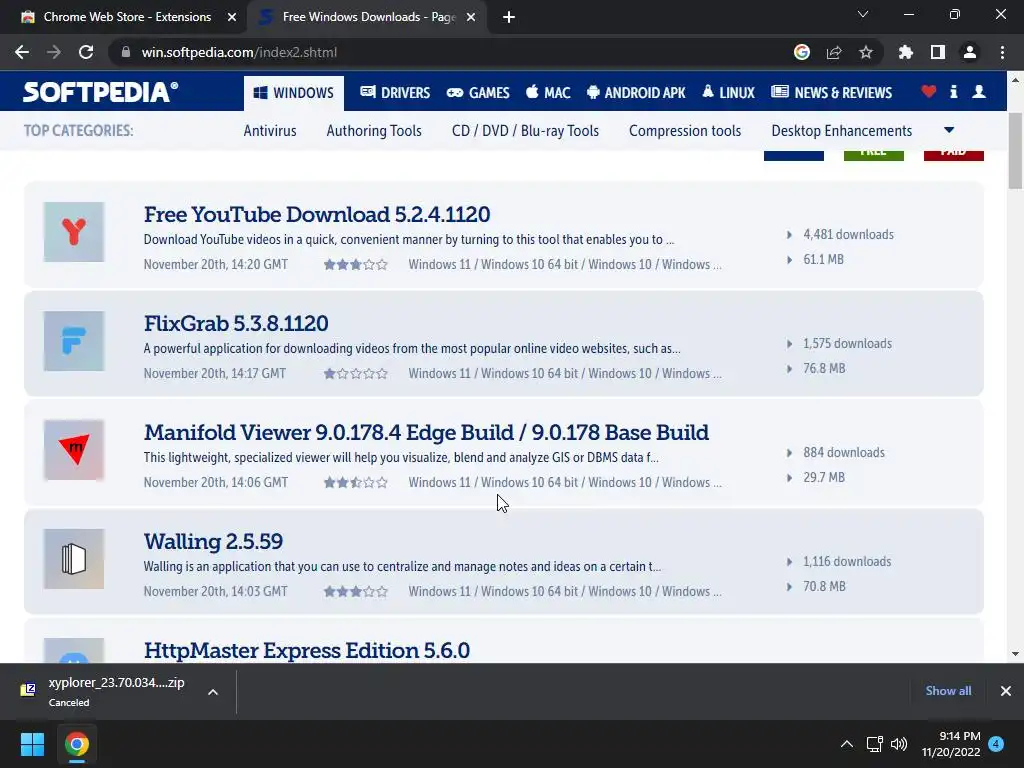This screenshot has height=768, width=1024.
Task: Open Free YouTube Download app icon
Action: 74,232
